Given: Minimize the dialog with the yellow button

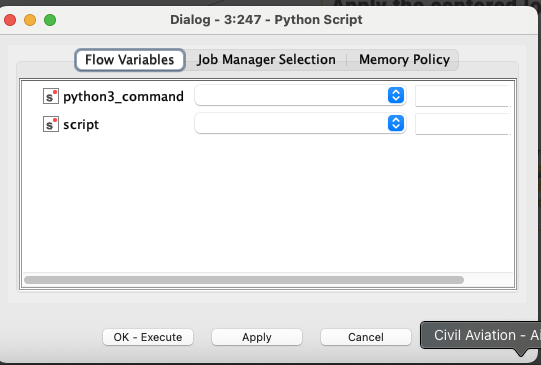Looking at the screenshot, I should (30, 20).
